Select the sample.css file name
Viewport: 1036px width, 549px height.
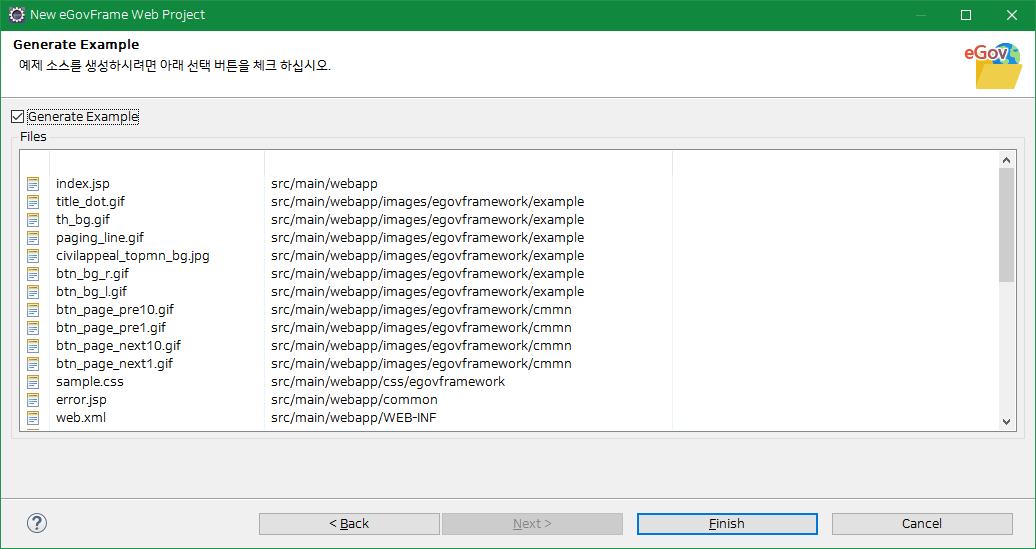click(90, 382)
